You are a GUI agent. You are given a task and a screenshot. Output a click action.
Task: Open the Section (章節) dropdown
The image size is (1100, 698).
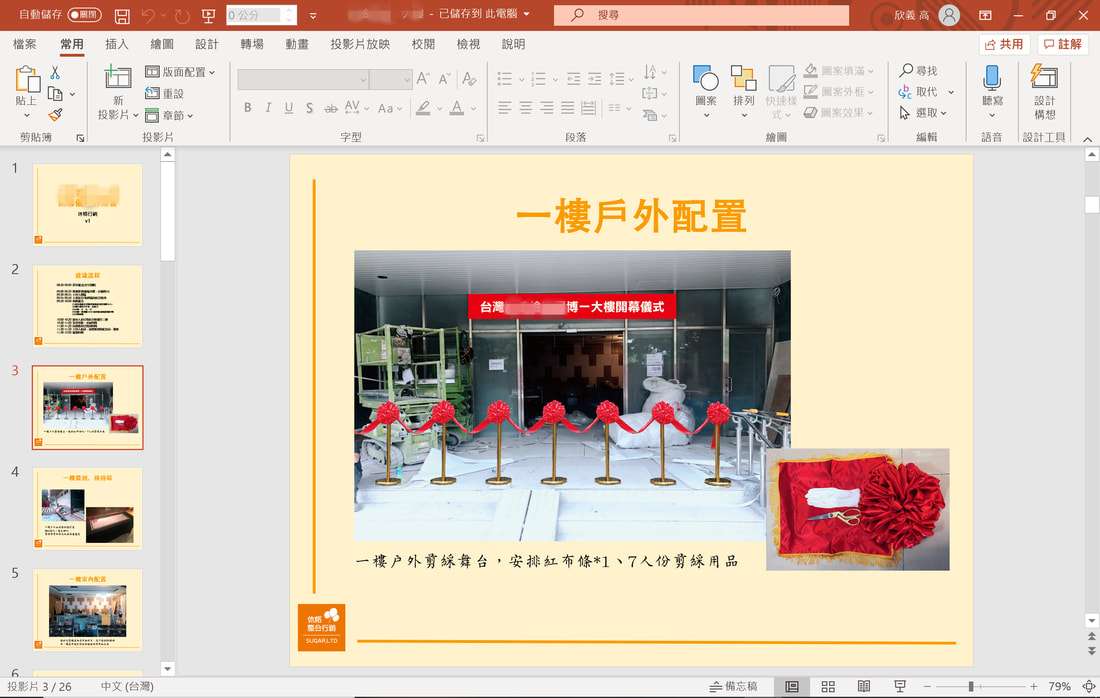point(169,115)
